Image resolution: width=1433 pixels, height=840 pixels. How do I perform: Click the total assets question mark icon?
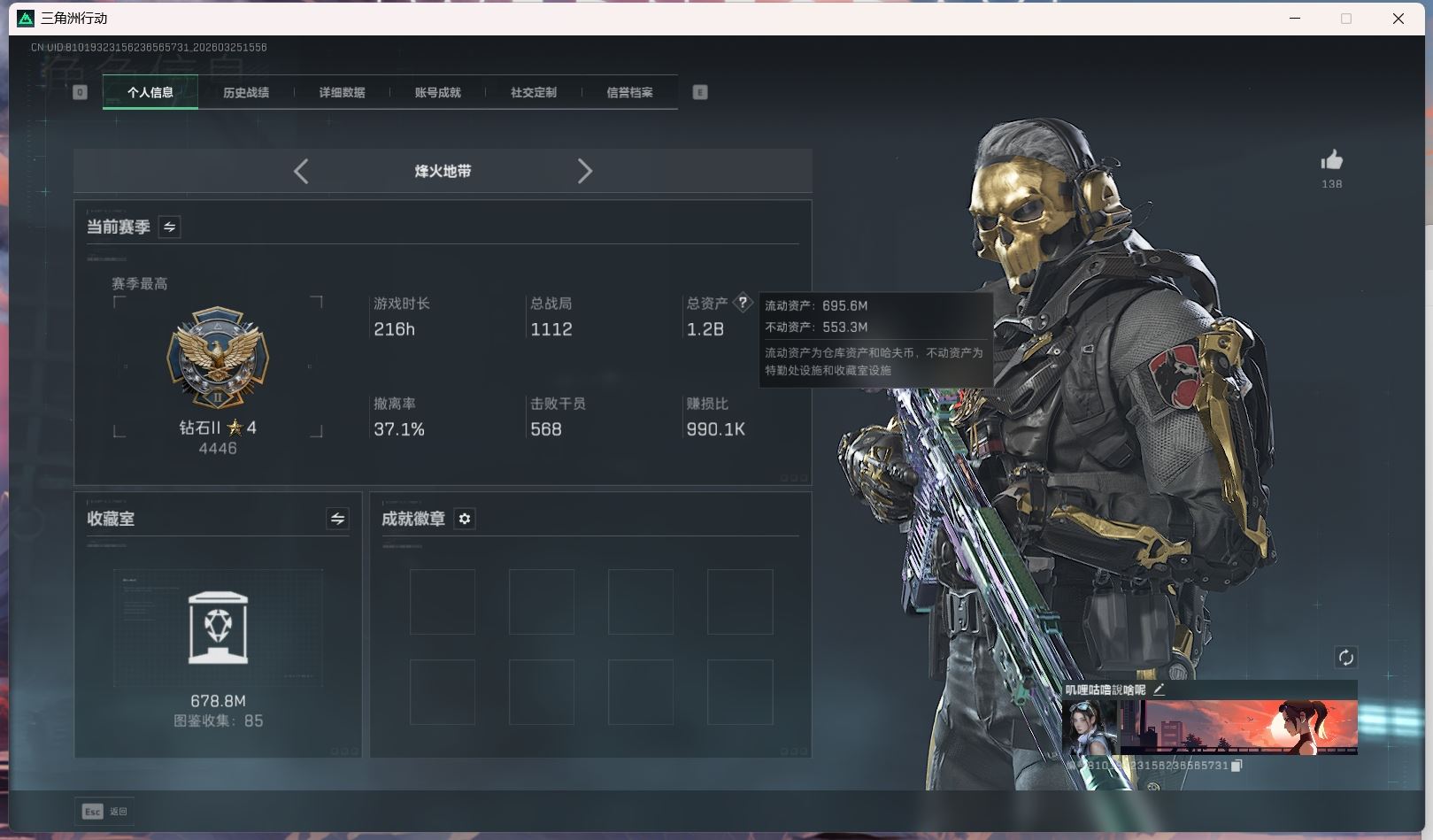pos(743,303)
